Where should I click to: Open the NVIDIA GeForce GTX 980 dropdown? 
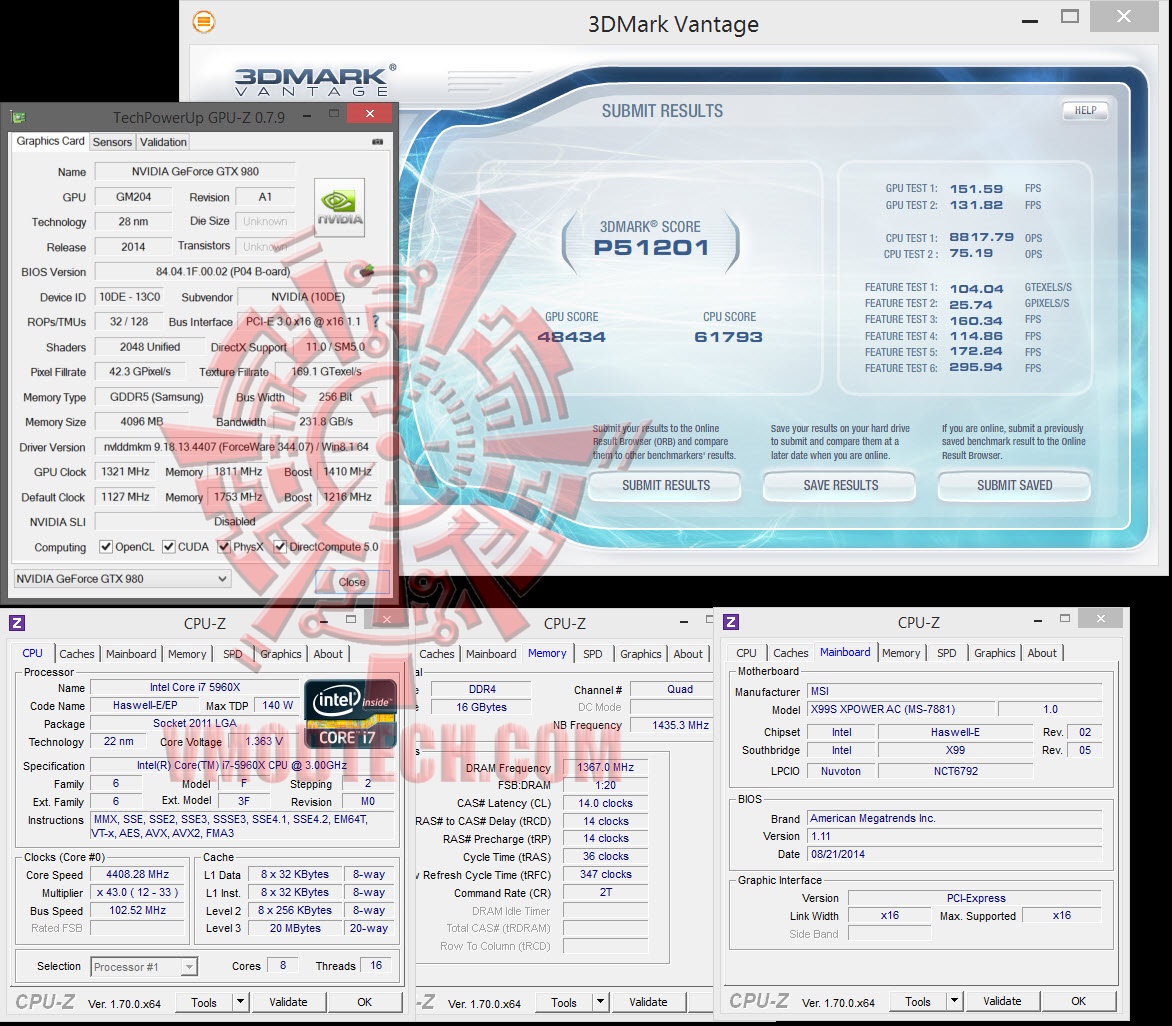122,578
